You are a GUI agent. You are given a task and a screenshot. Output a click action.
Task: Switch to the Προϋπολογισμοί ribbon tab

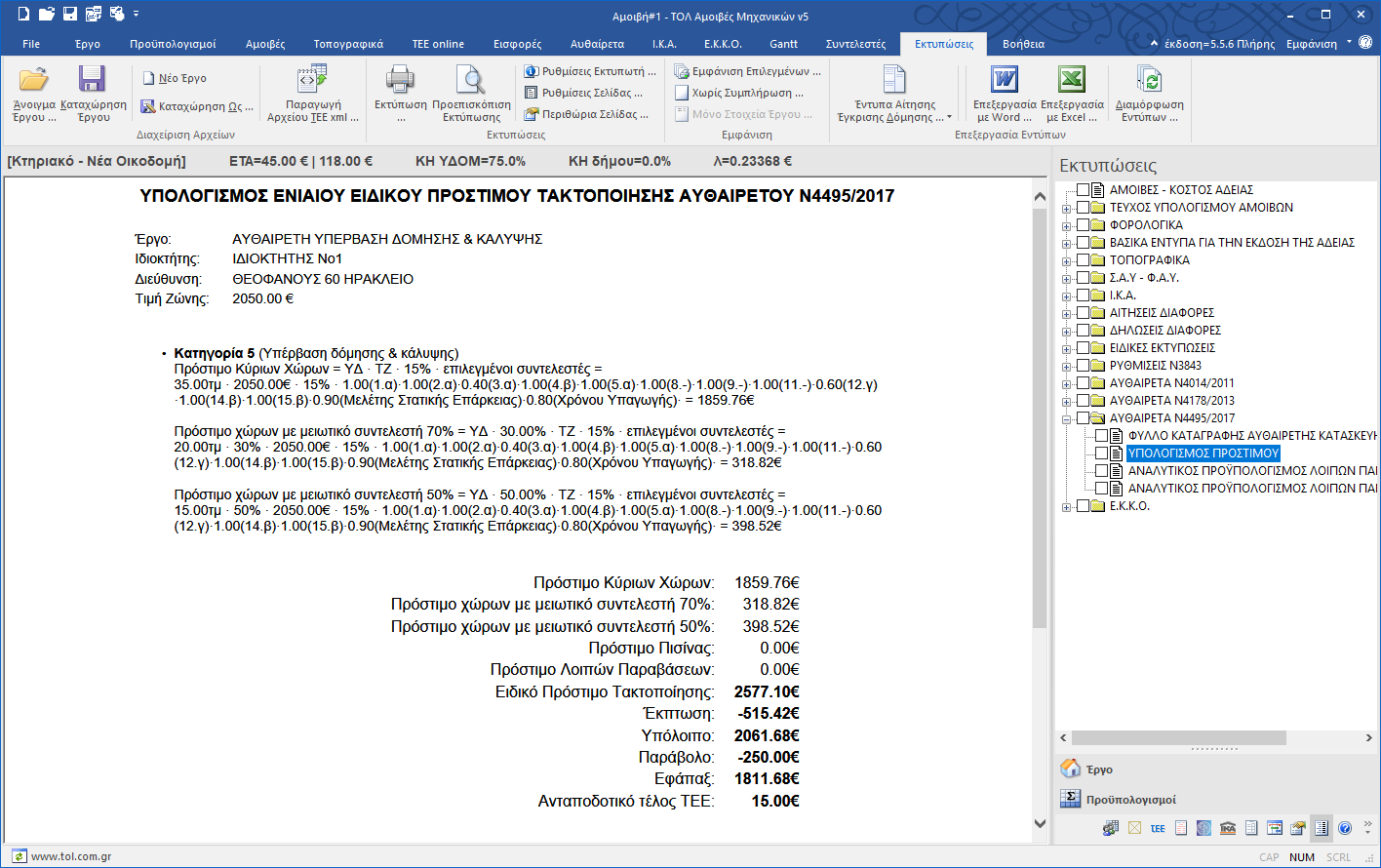173,44
